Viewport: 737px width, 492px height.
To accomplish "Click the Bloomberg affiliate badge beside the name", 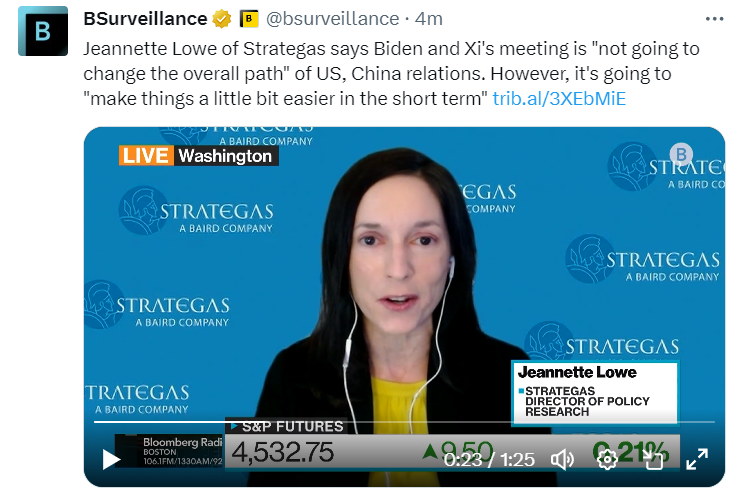I will coord(249,19).
